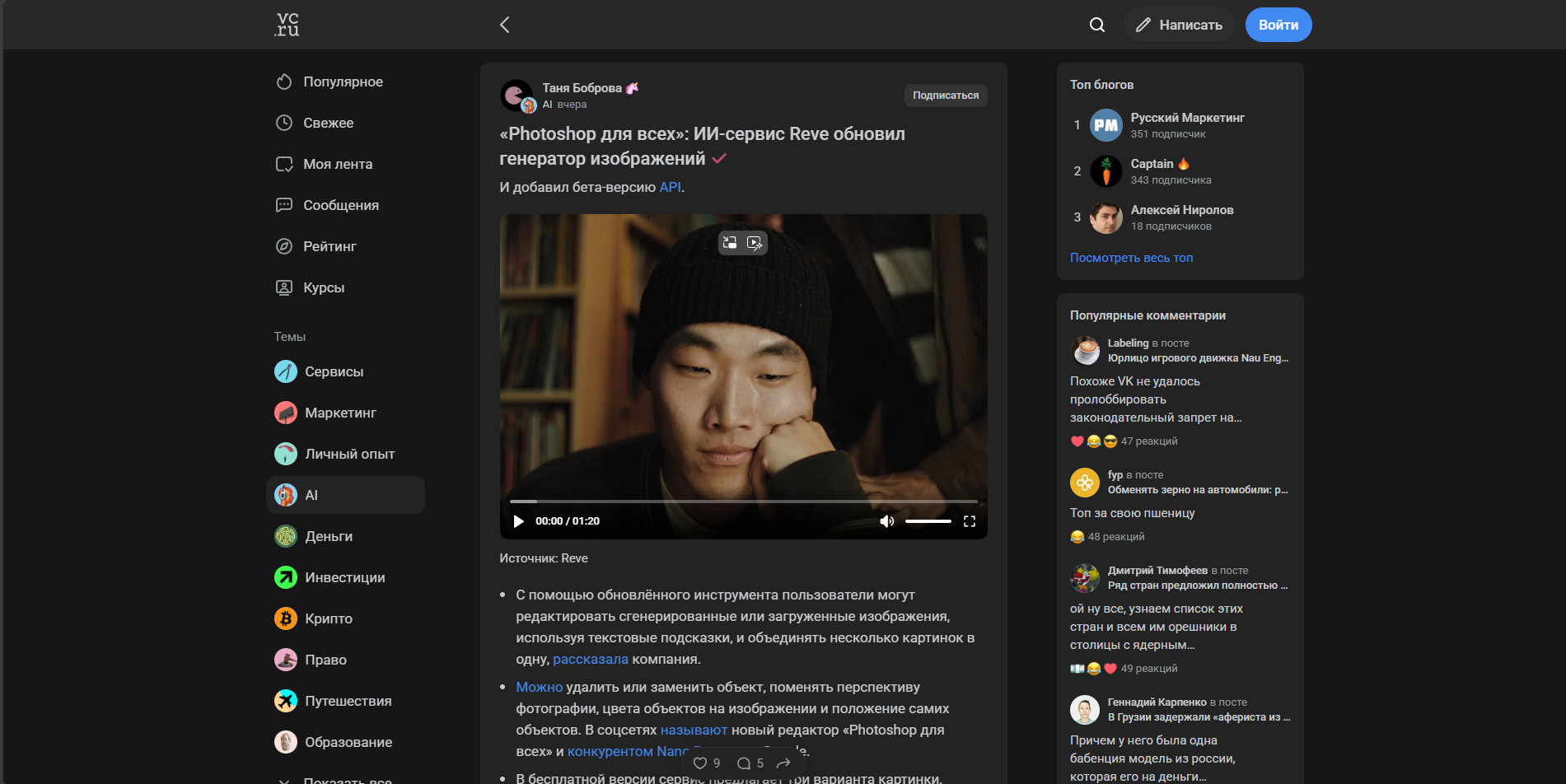
Task: Seek on the video progress bar
Action: [743, 501]
